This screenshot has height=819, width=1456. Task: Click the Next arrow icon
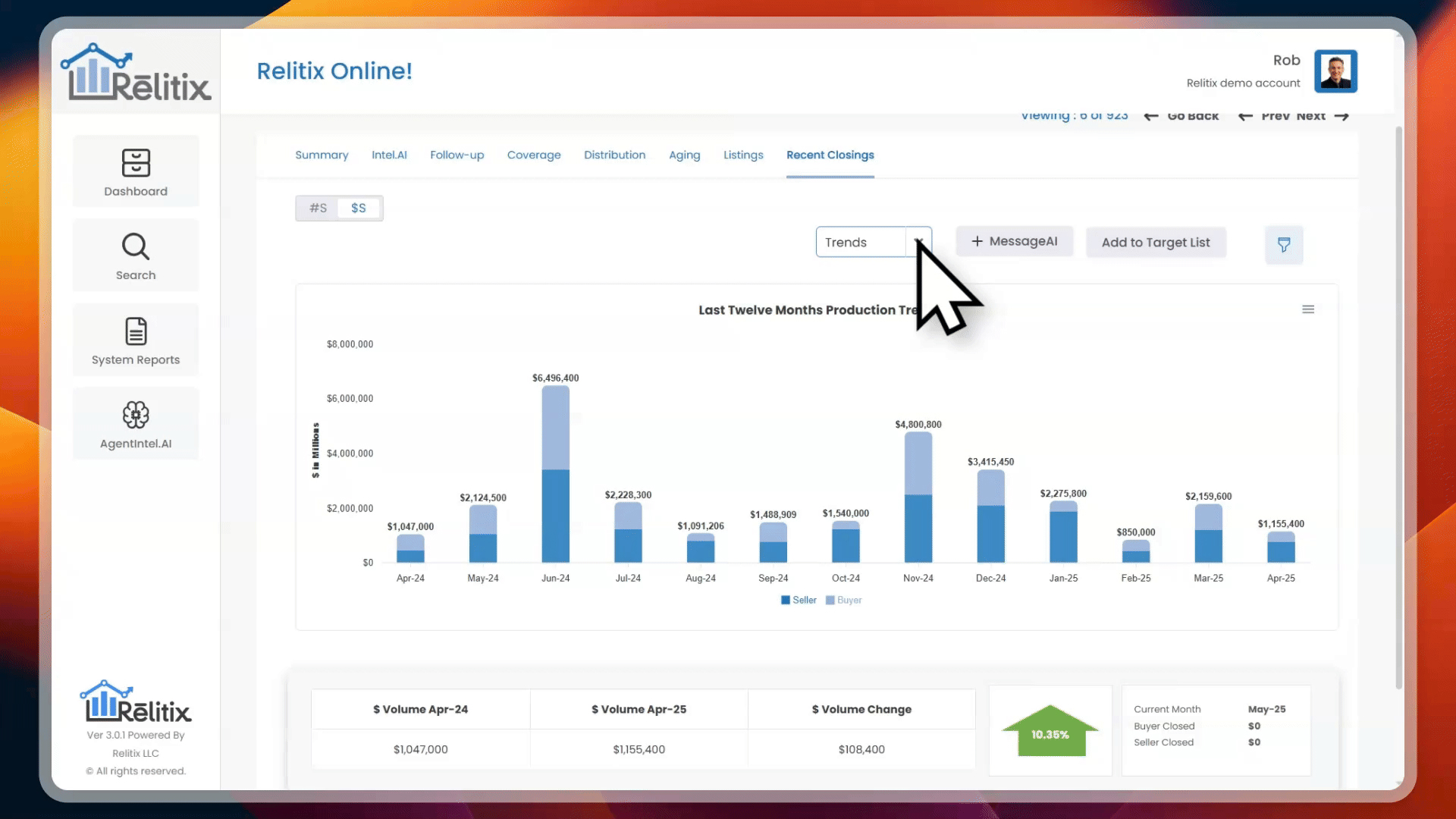tap(1341, 116)
